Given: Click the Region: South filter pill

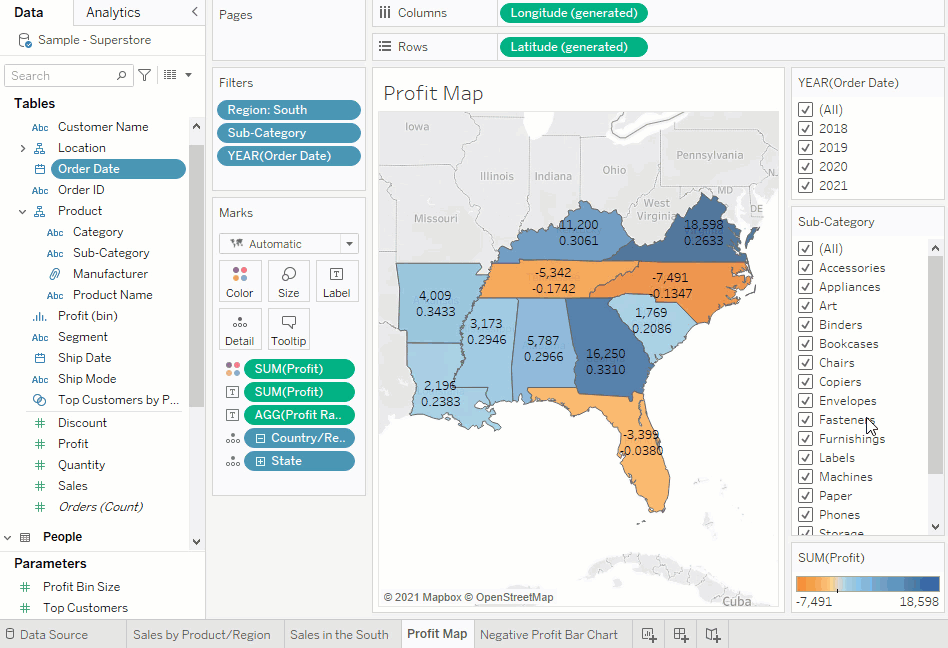Looking at the screenshot, I should [288, 110].
